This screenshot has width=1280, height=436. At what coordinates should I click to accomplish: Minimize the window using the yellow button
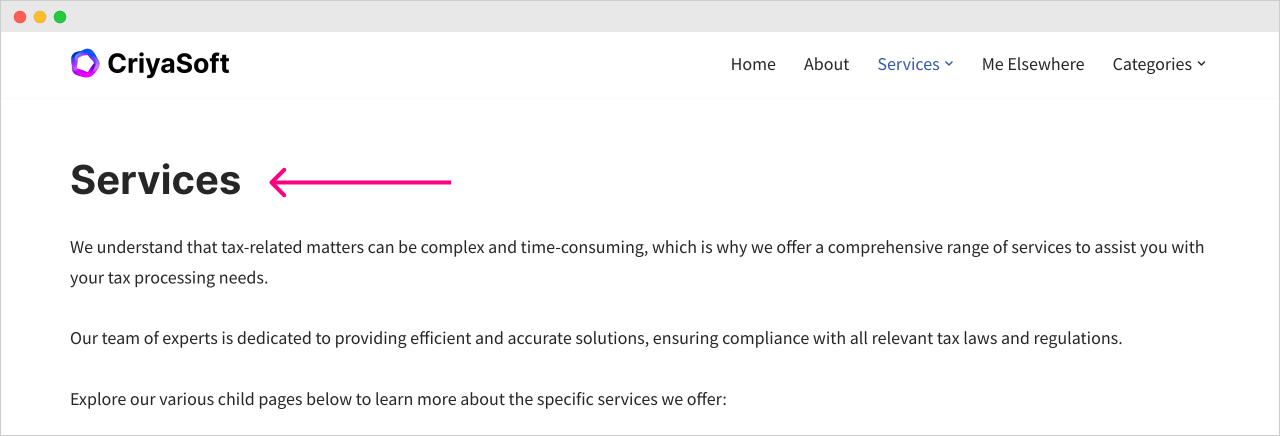tap(40, 17)
